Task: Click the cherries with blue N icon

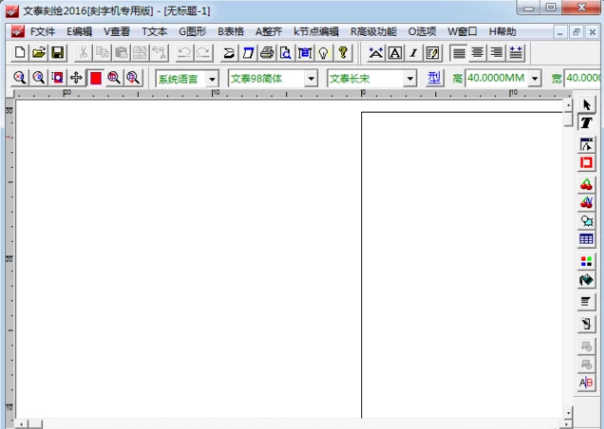Action: pyautogui.click(x=586, y=203)
